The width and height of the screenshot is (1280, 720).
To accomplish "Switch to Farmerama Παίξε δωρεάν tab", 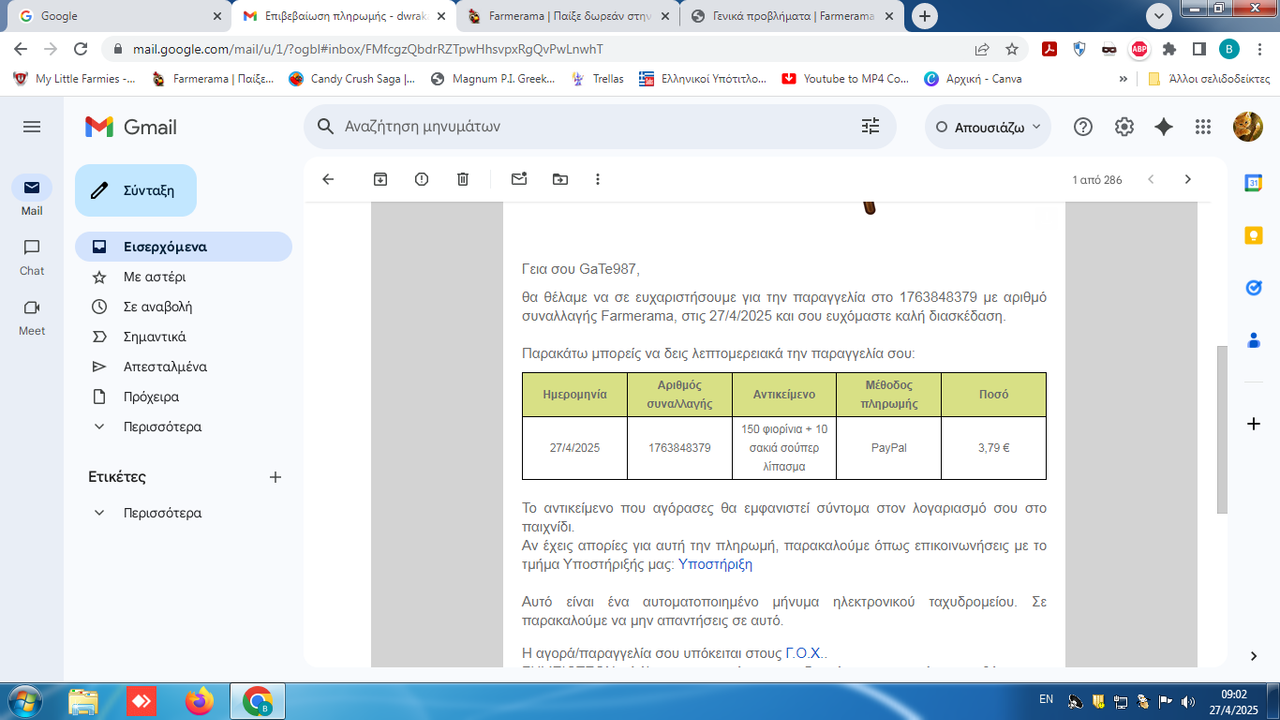I will [x=569, y=16].
